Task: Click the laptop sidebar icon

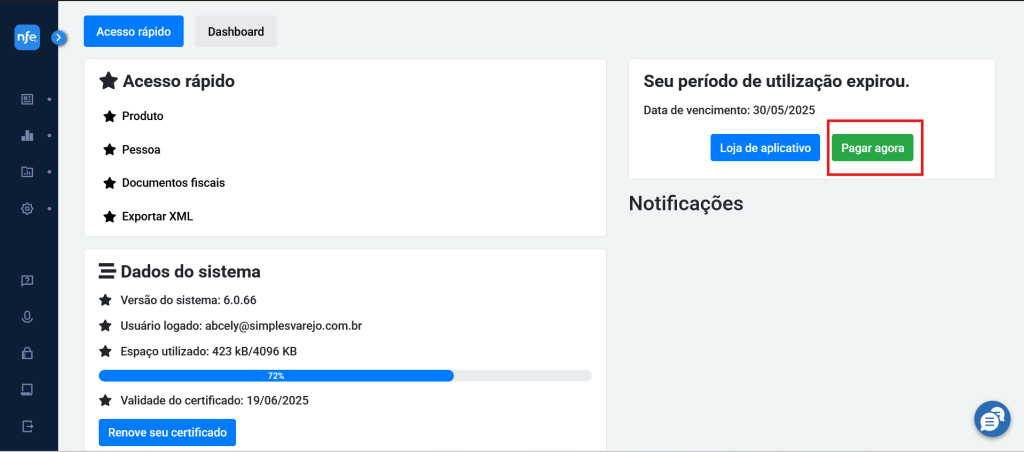Action: coord(27,390)
